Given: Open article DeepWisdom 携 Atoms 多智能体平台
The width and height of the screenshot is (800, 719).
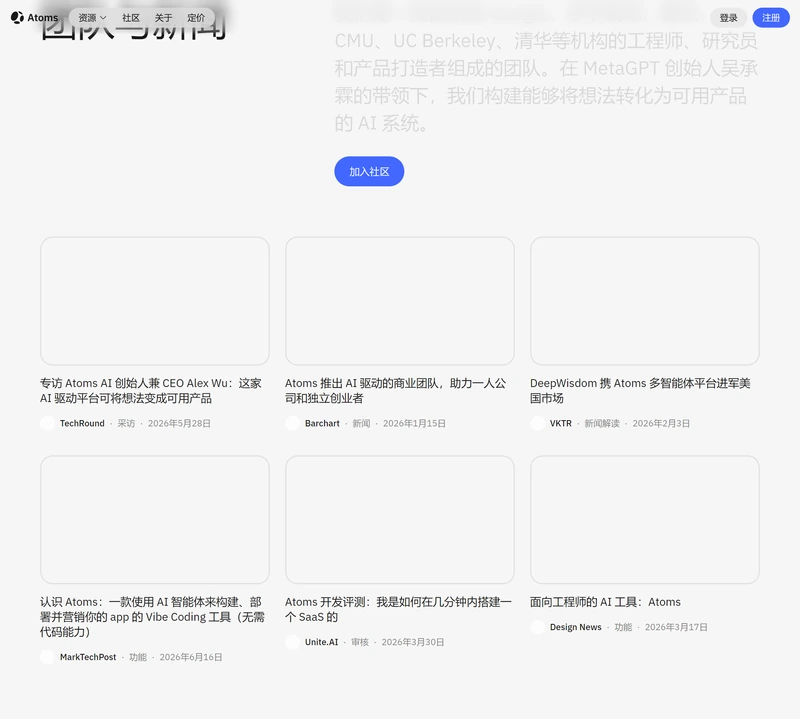Looking at the screenshot, I should [x=640, y=390].
